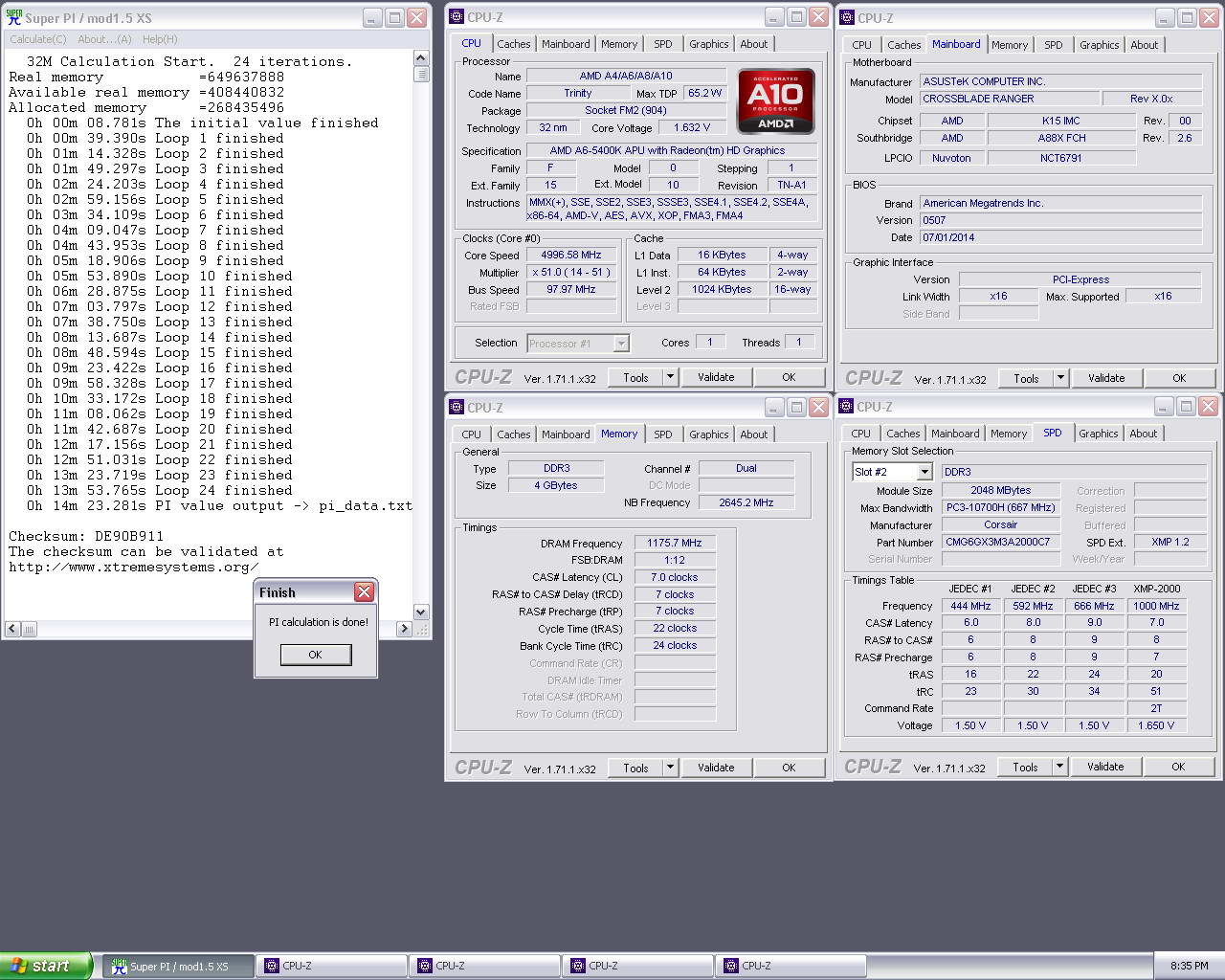Click Part Number CMG6GX3M3A2000C7 field
The height and width of the screenshot is (980, 1225).
(1000, 542)
